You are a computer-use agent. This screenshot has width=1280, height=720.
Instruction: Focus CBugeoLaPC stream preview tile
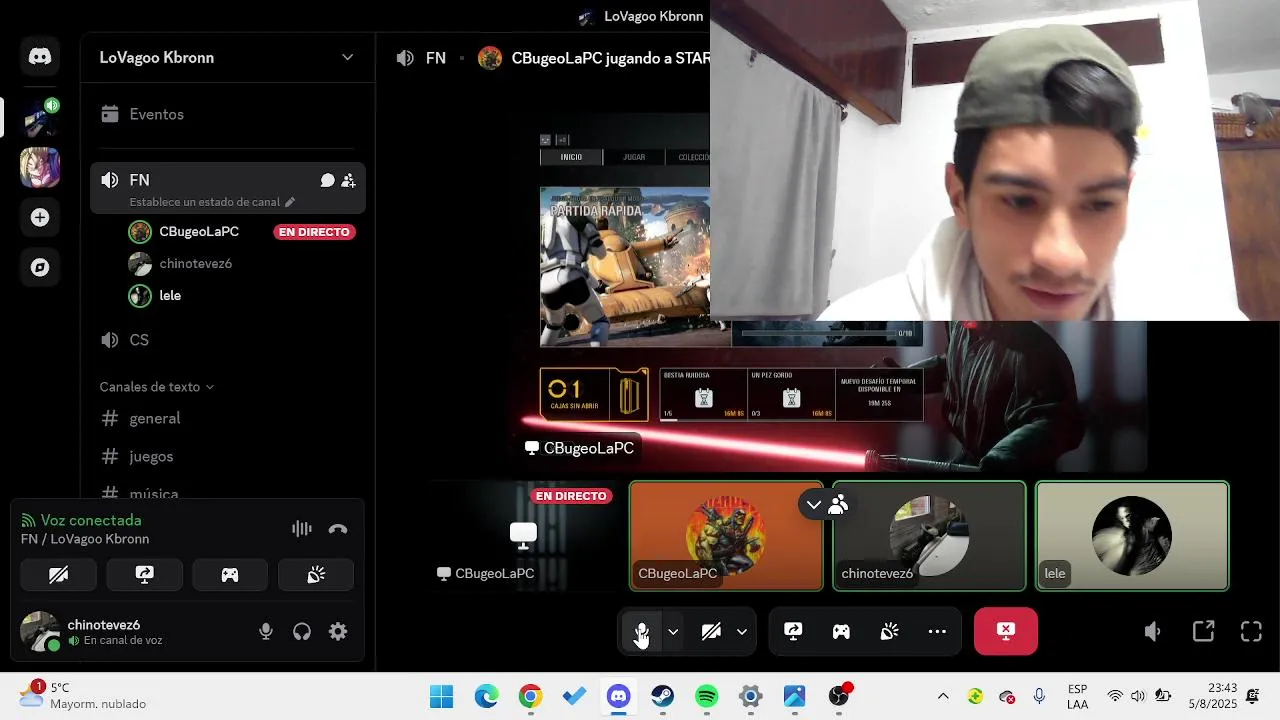[524, 536]
